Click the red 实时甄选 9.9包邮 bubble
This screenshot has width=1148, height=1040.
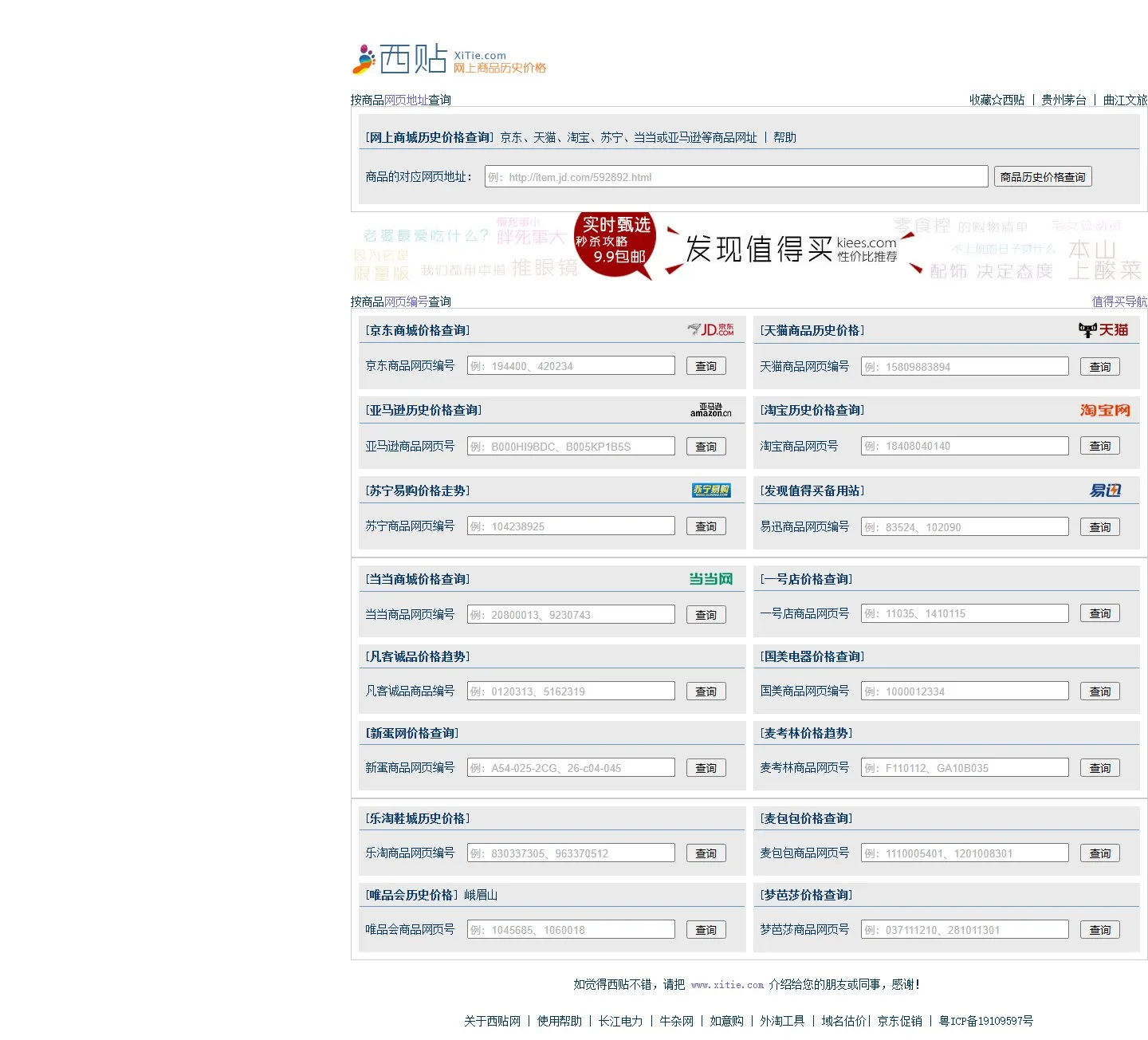coord(615,244)
